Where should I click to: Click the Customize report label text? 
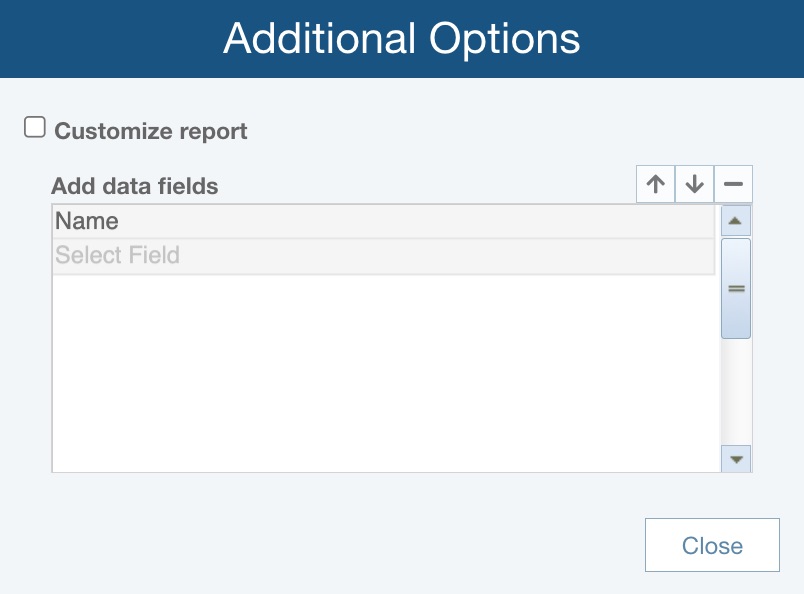[150, 131]
